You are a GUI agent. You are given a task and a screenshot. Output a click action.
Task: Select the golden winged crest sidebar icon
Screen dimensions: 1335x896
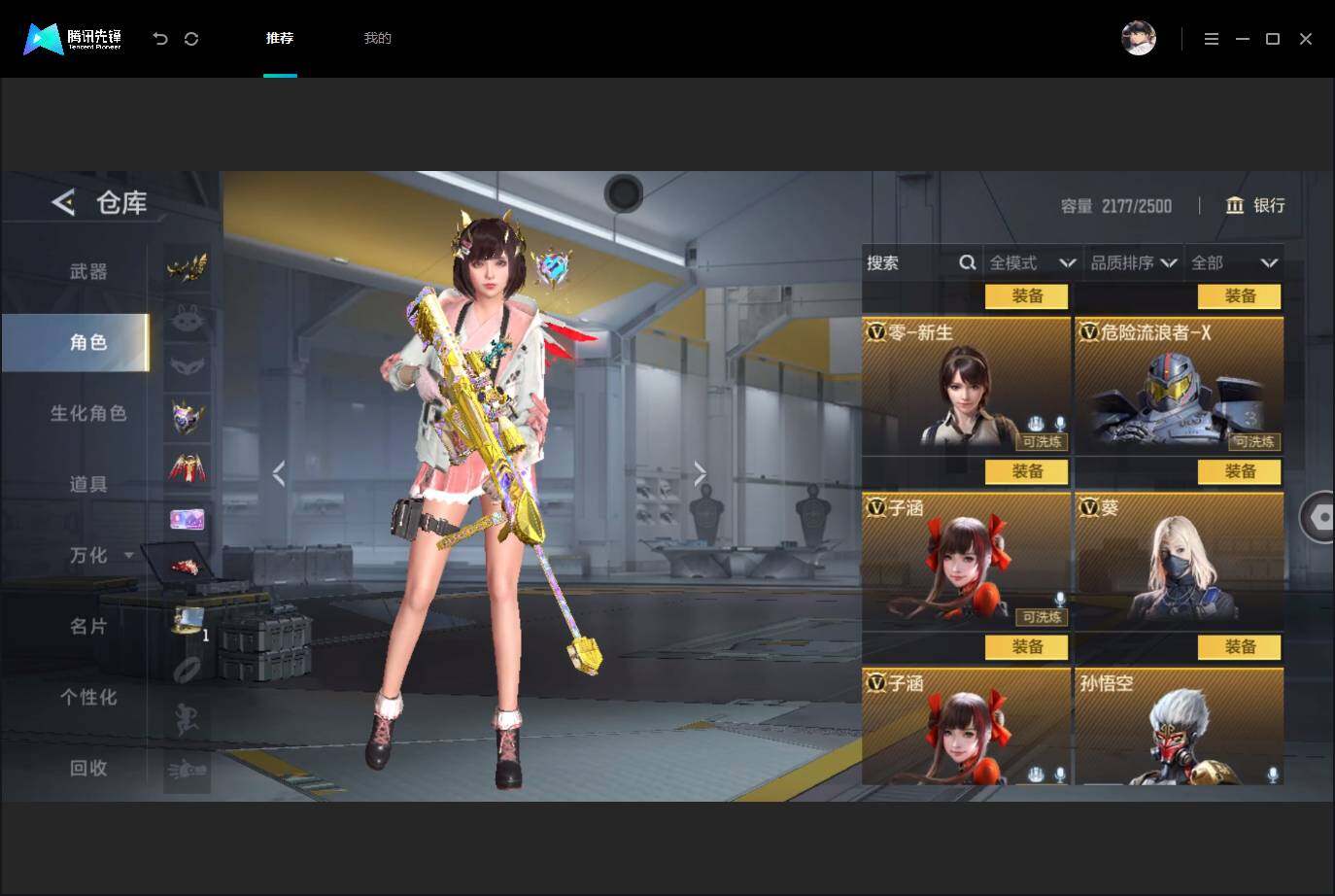point(187,266)
